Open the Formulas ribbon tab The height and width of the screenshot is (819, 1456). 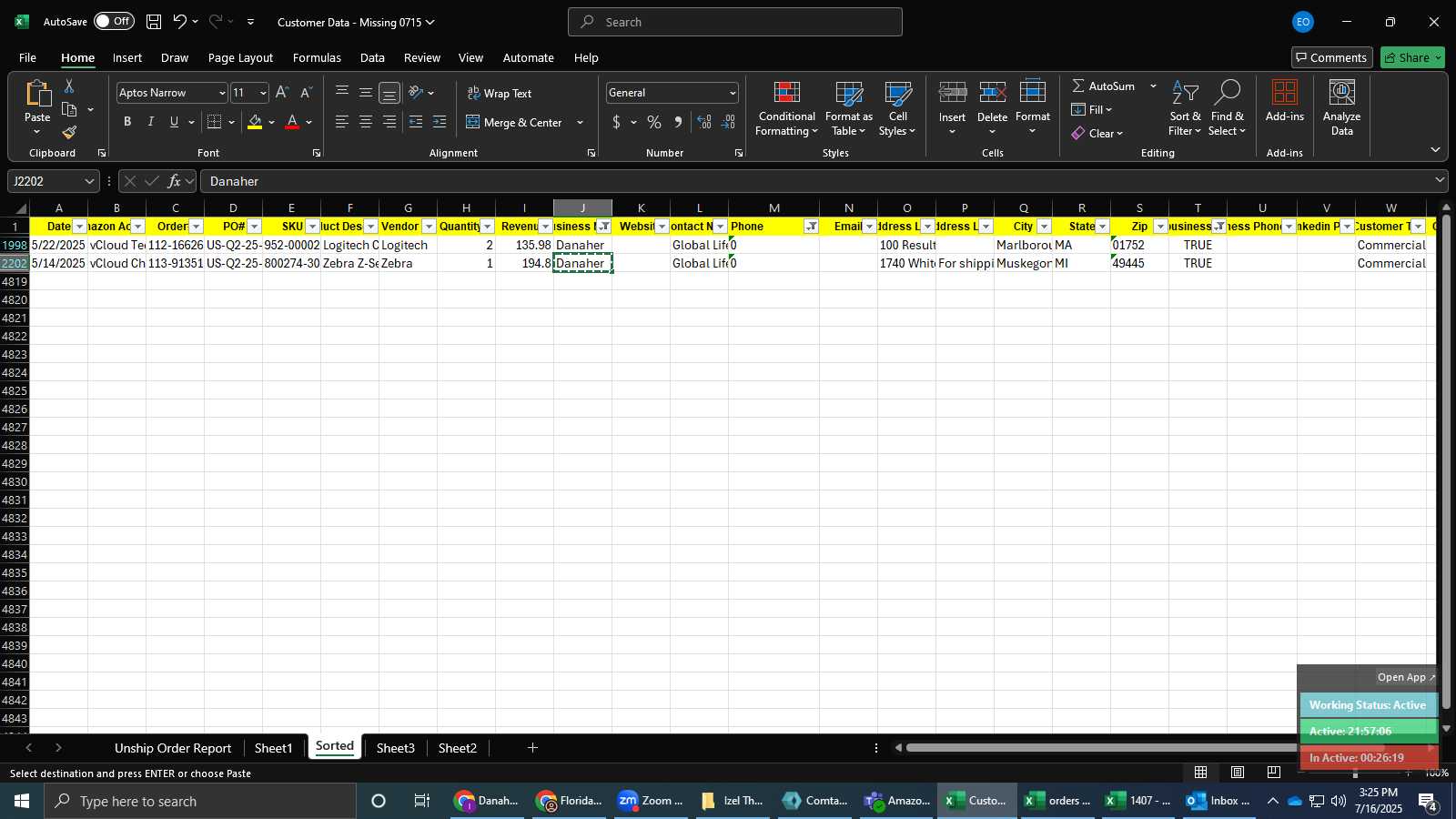317,57
